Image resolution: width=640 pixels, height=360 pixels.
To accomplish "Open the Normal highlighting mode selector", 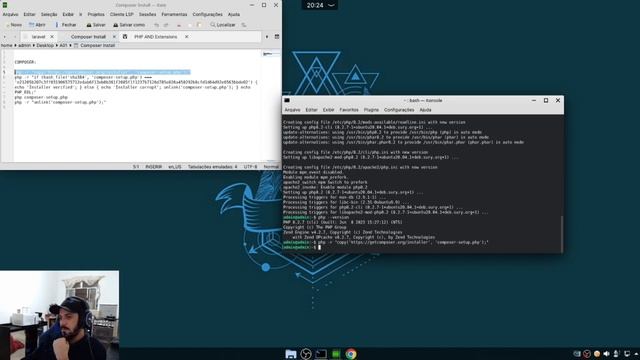I will 271,167.
